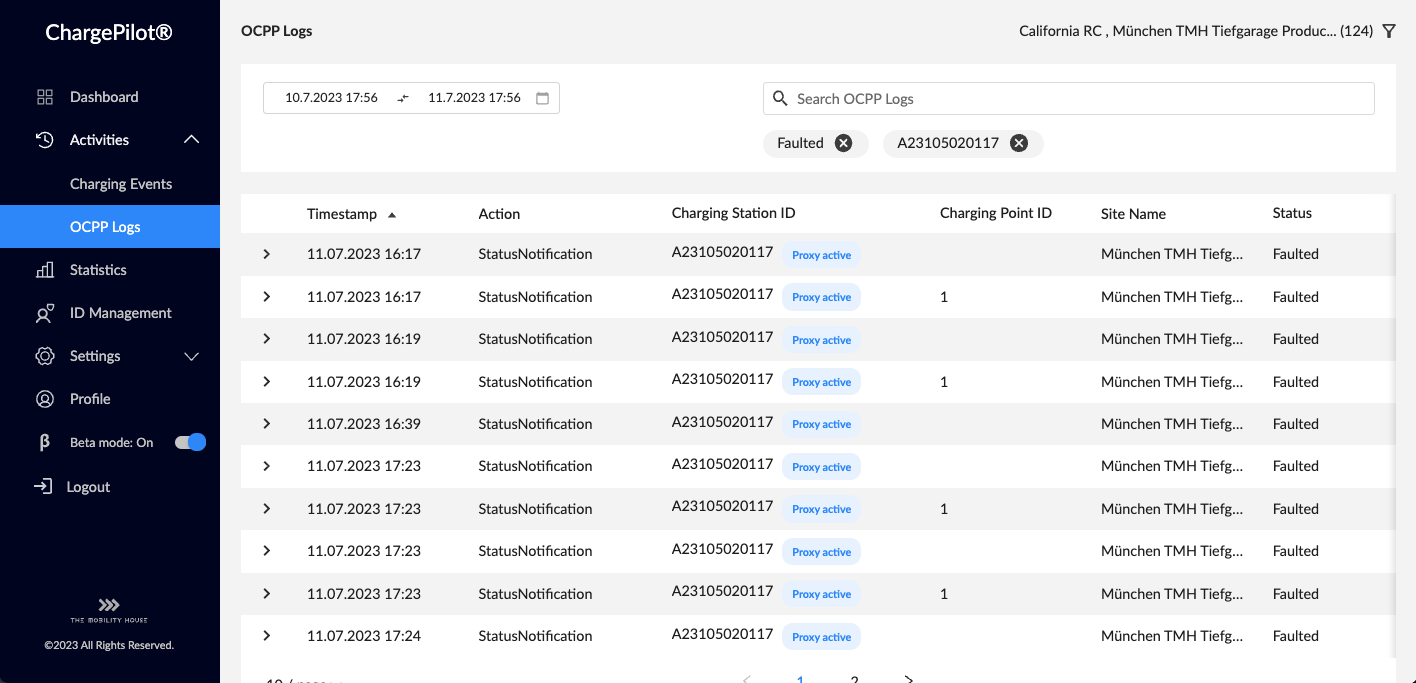Click Faulted status in 16:39 row

coord(1296,424)
